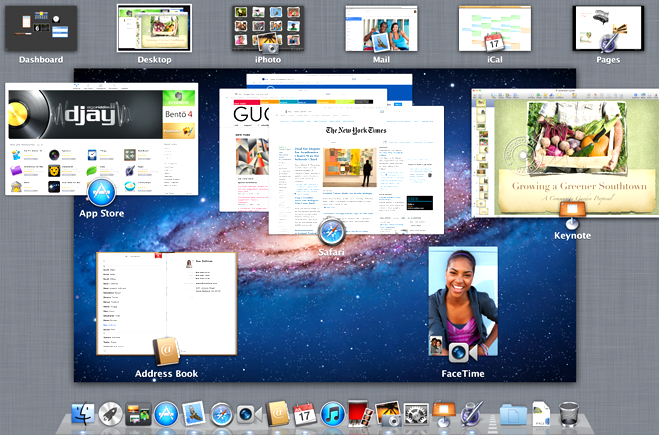Open Photo Booth icon in Dock
659x435 pixels.
click(359, 413)
